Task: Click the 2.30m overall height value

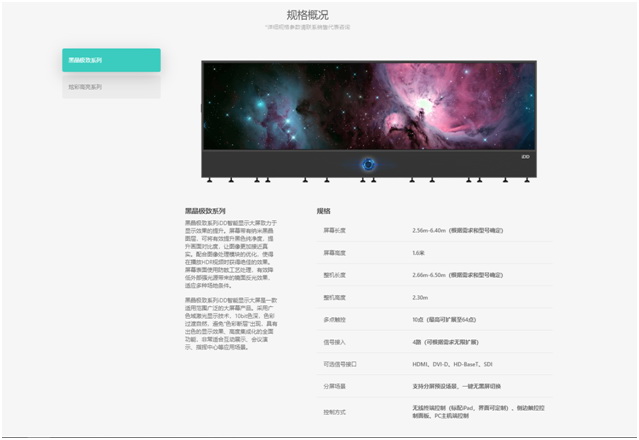Action: pyautogui.click(x=420, y=297)
